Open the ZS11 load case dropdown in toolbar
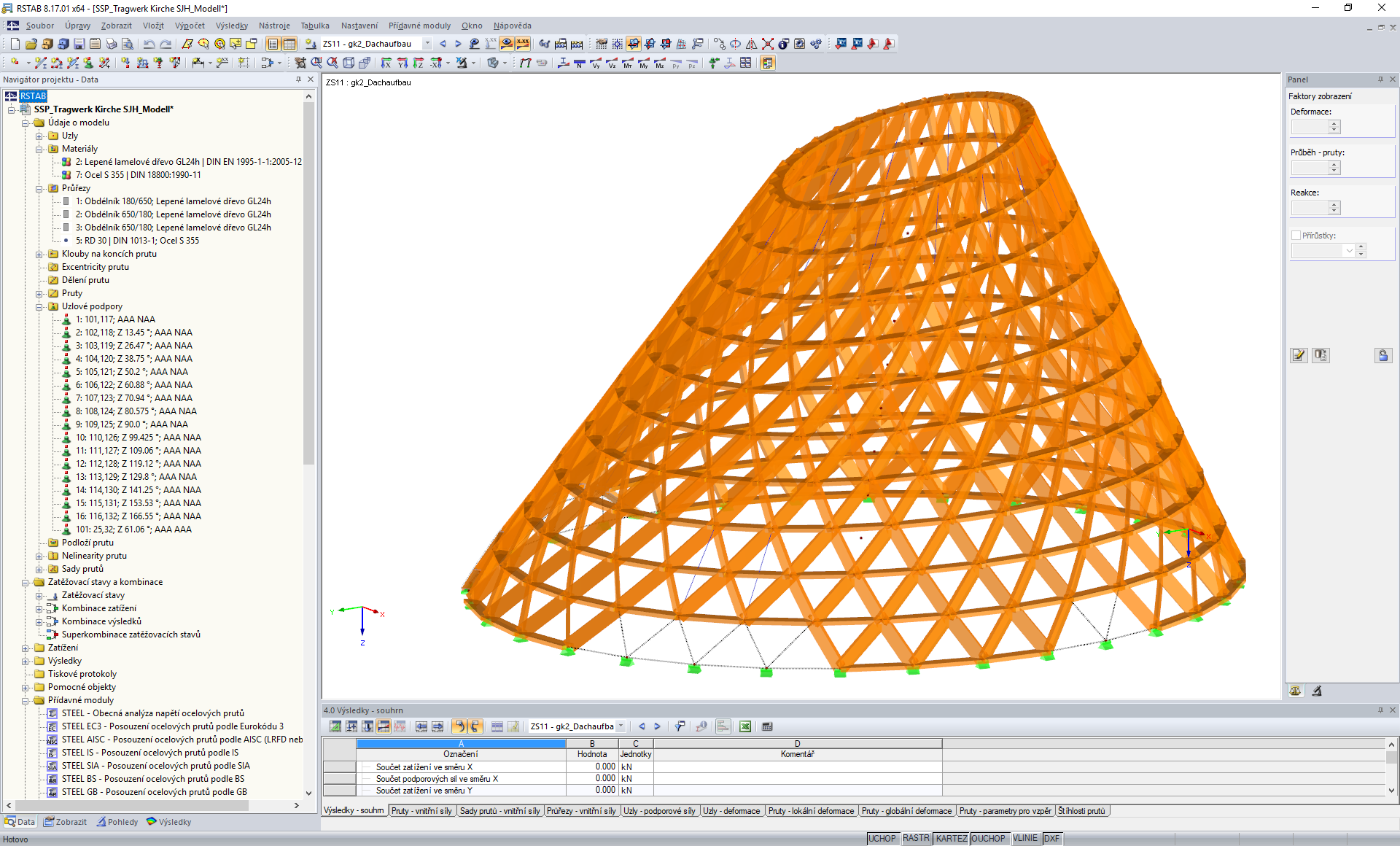The height and width of the screenshot is (846, 1400). click(427, 44)
